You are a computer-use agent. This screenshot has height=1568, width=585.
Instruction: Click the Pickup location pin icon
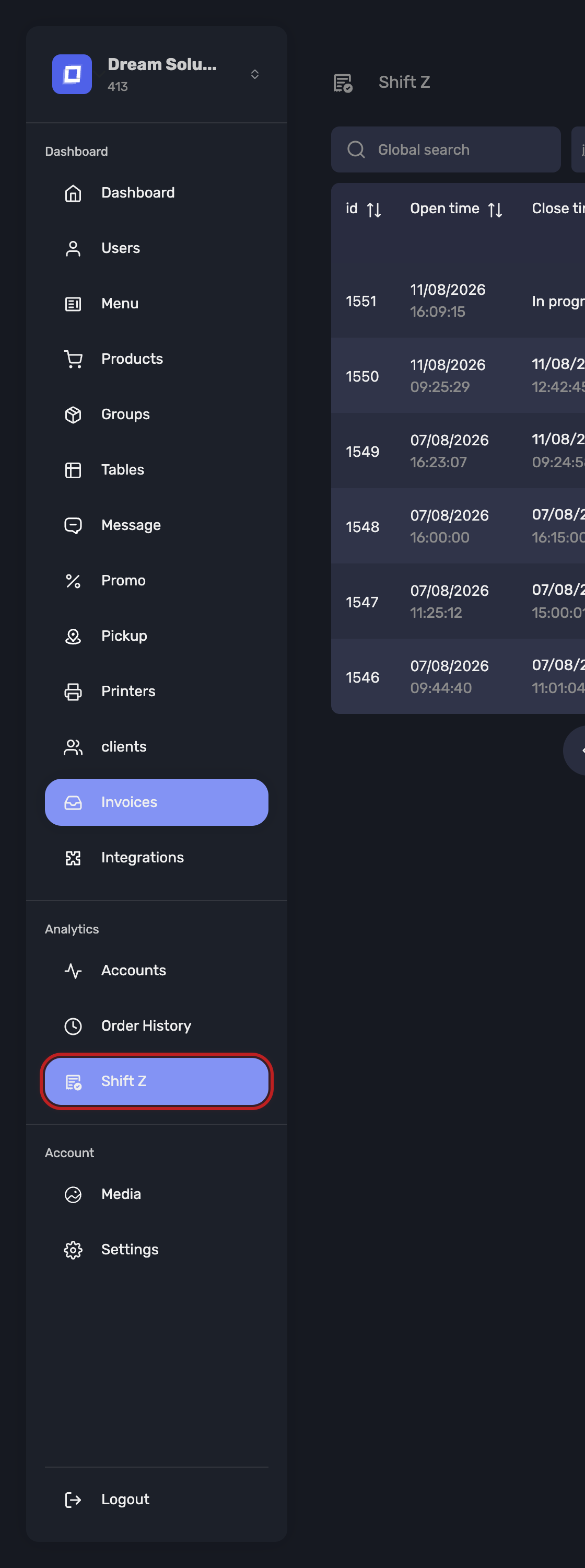click(x=73, y=636)
